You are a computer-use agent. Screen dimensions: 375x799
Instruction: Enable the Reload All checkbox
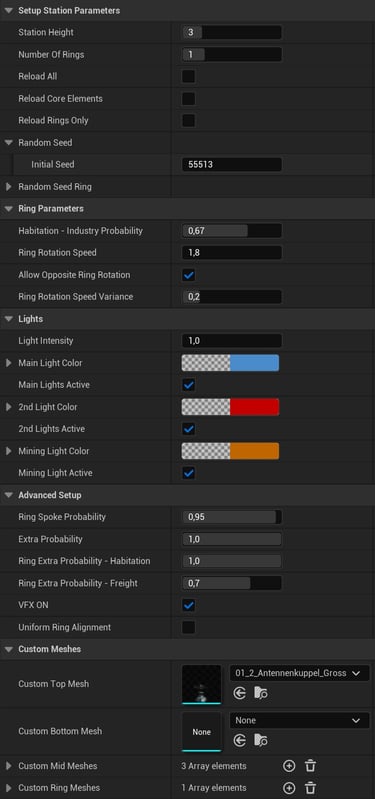pos(189,76)
